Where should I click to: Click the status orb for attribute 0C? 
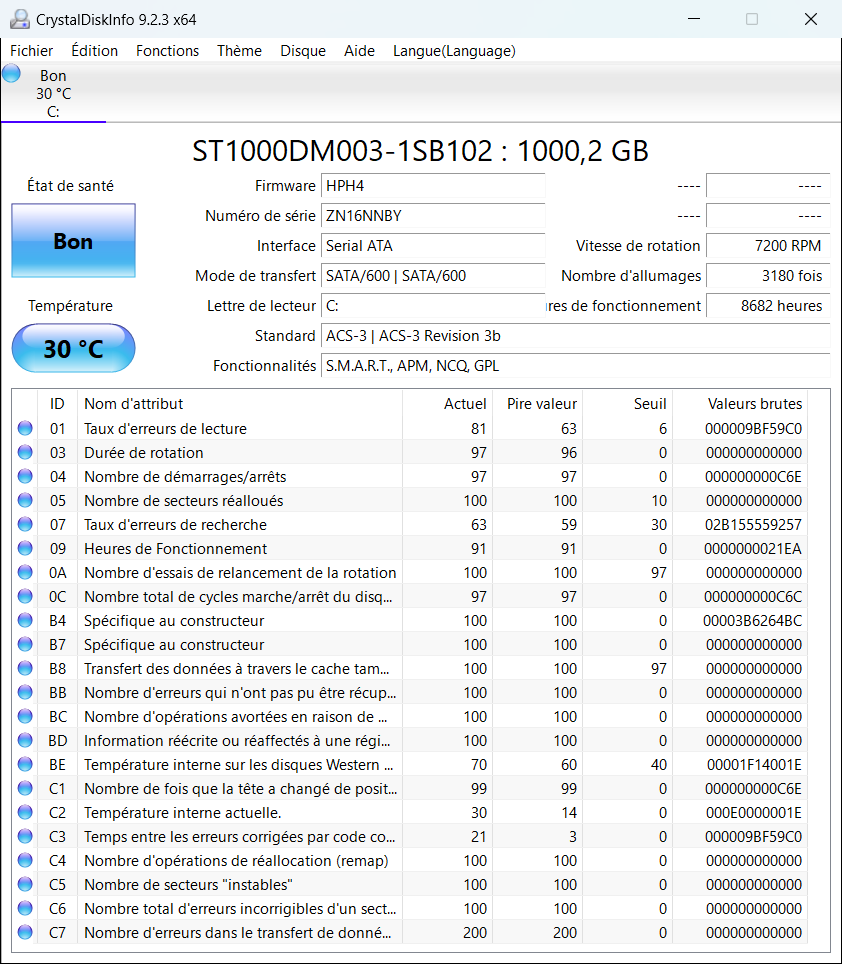point(25,596)
